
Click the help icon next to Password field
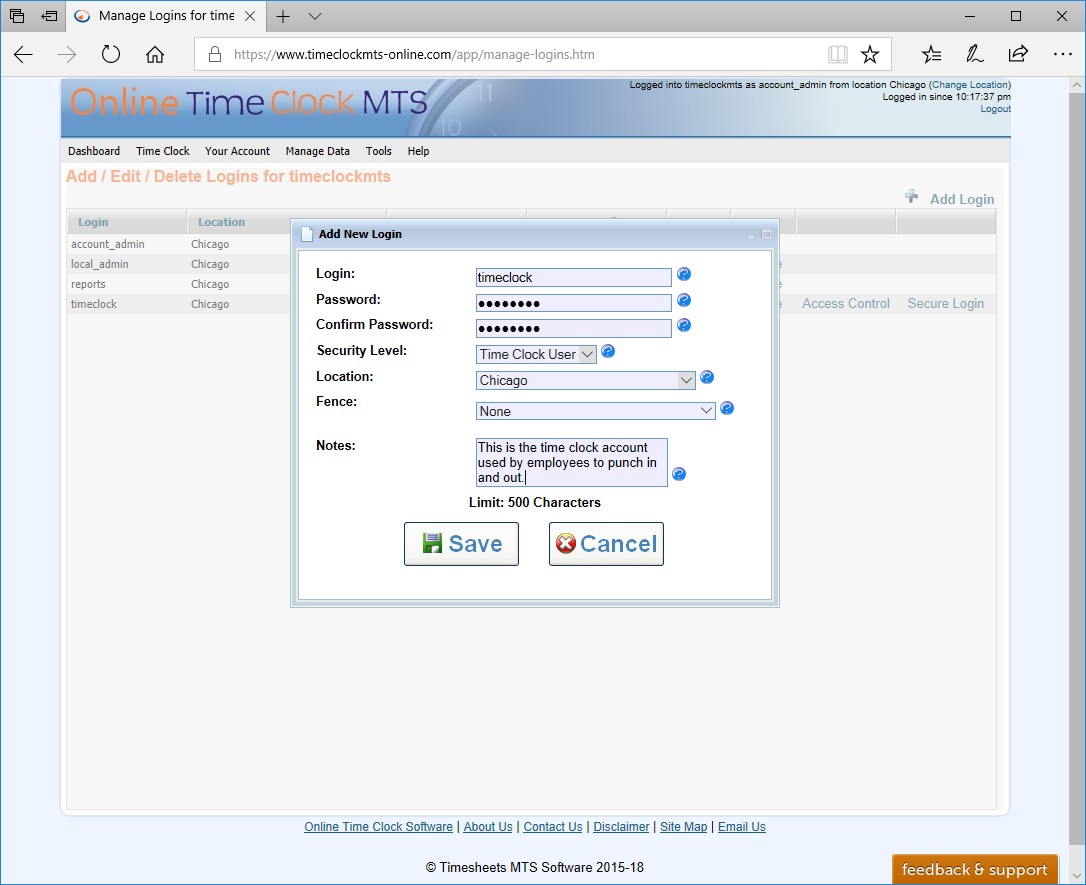[684, 300]
